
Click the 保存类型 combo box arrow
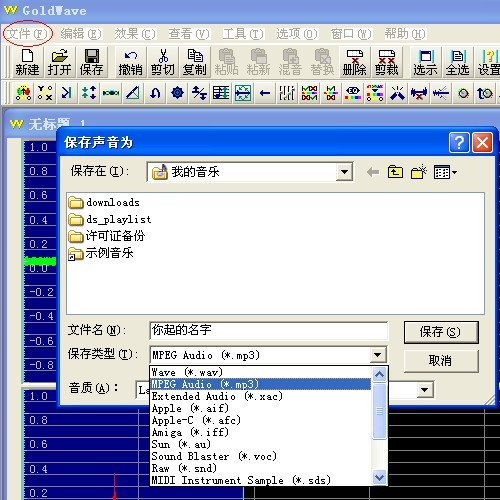pyautogui.click(x=378, y=355)
